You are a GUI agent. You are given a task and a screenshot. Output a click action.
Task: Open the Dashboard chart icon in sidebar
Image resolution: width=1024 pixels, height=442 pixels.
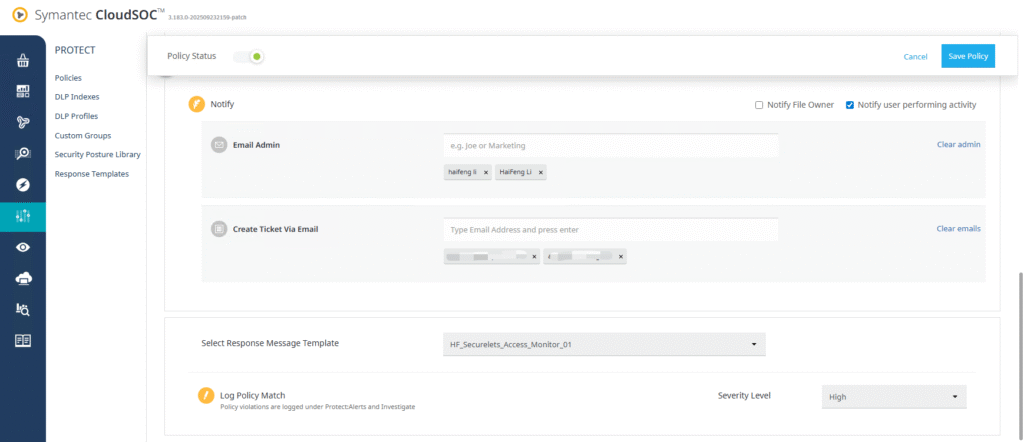point(22,91)
